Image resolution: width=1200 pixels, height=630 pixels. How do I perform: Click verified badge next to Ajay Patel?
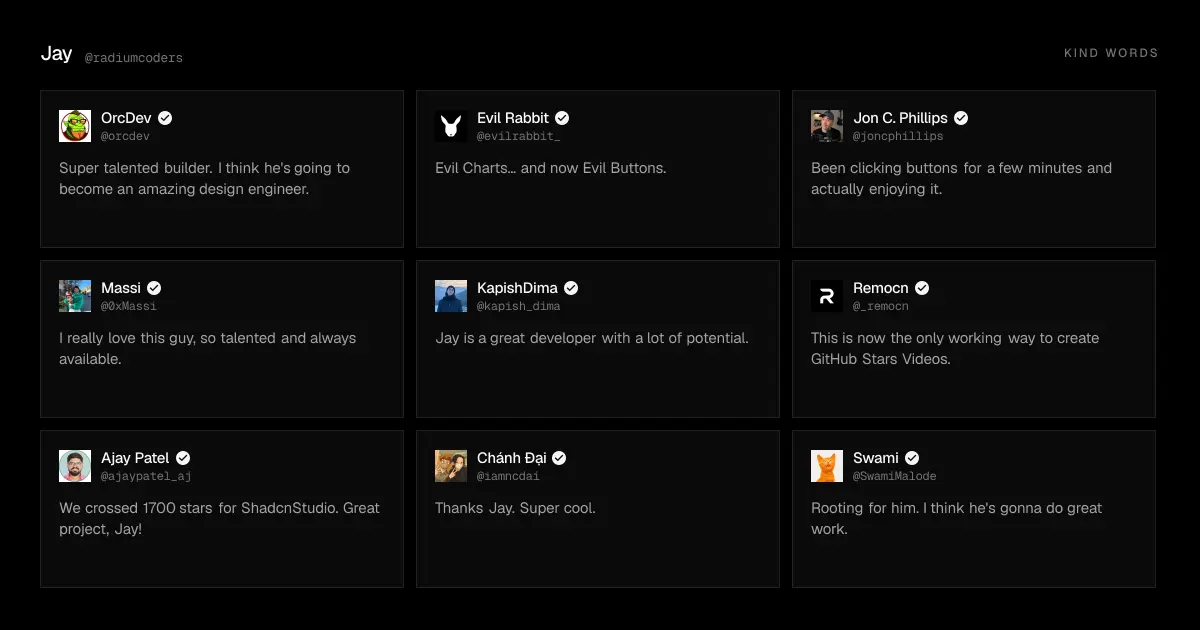pyautogui.click(x=183, y=458)
